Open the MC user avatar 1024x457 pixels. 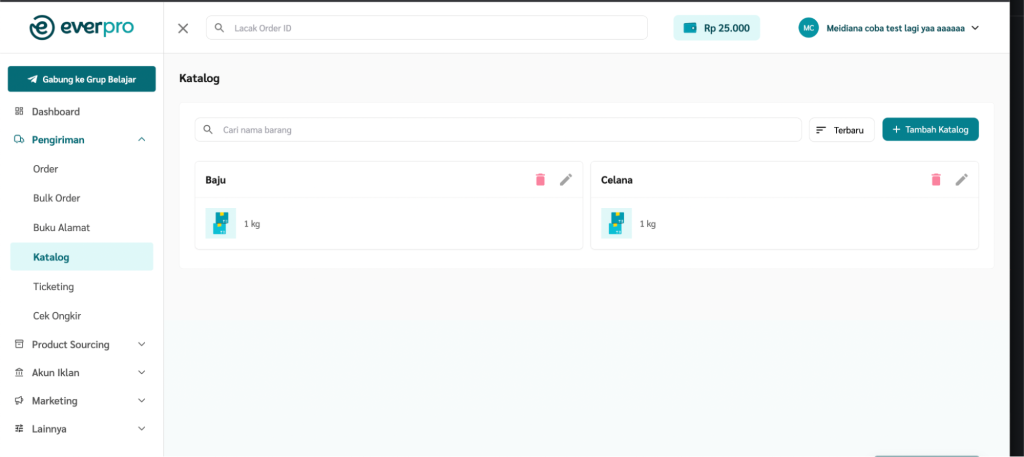coord(808,28)
